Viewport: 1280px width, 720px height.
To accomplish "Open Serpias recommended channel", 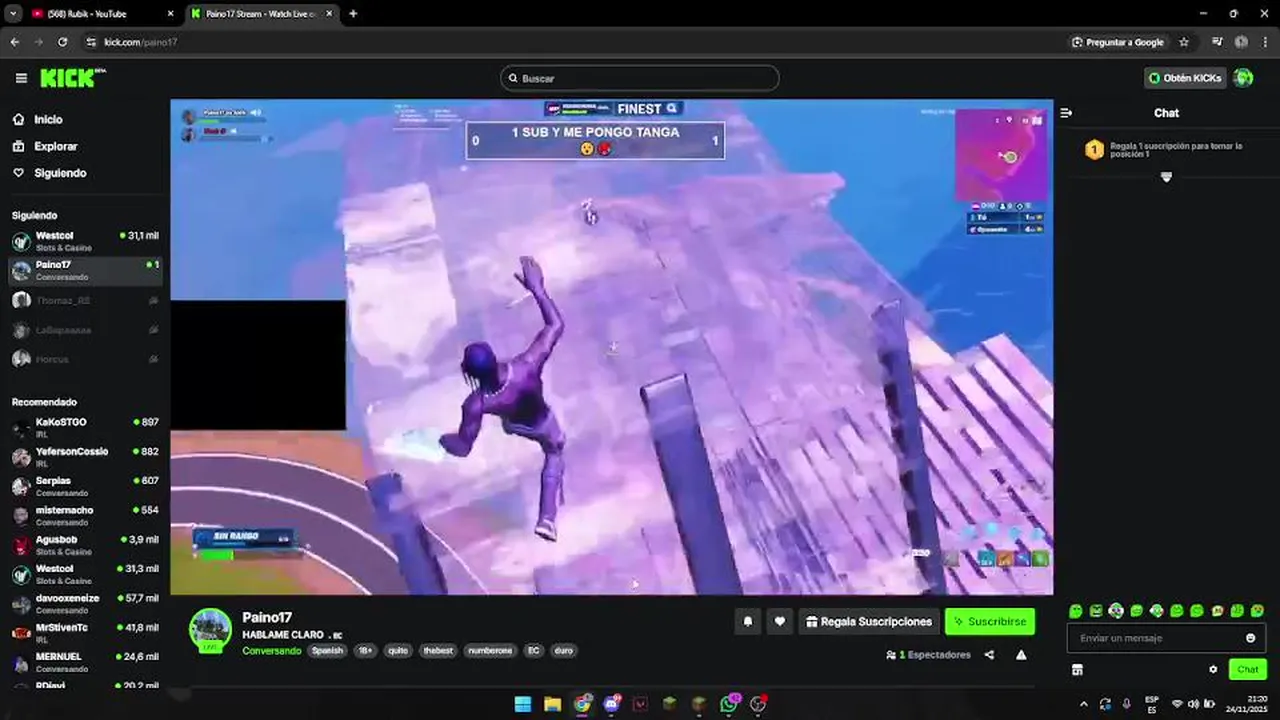I will coord(85,486).
